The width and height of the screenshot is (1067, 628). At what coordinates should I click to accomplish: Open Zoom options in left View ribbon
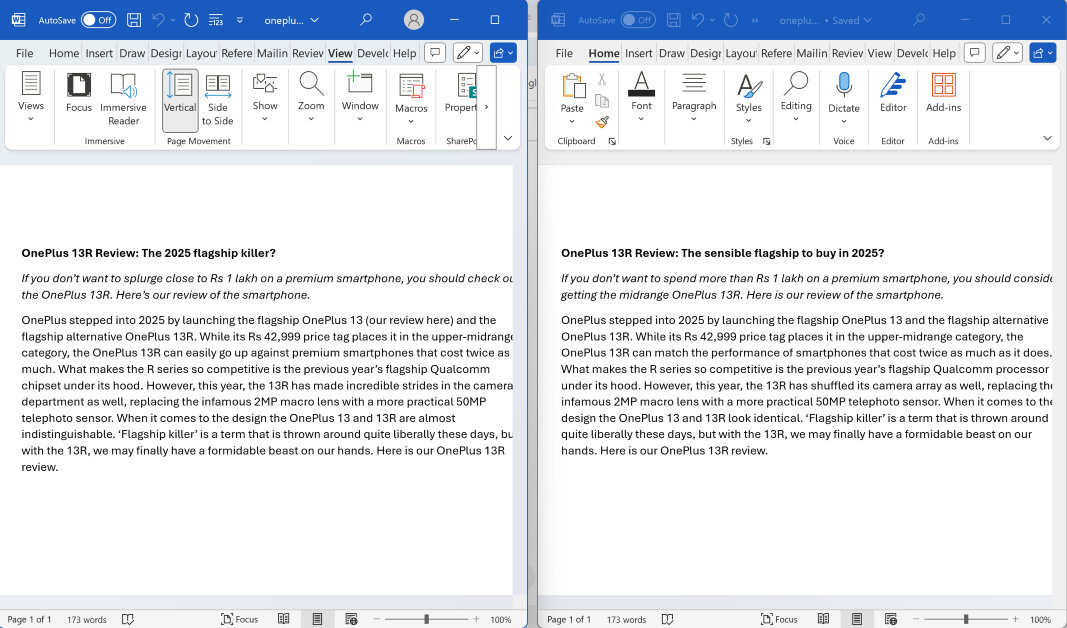[311, 97]
